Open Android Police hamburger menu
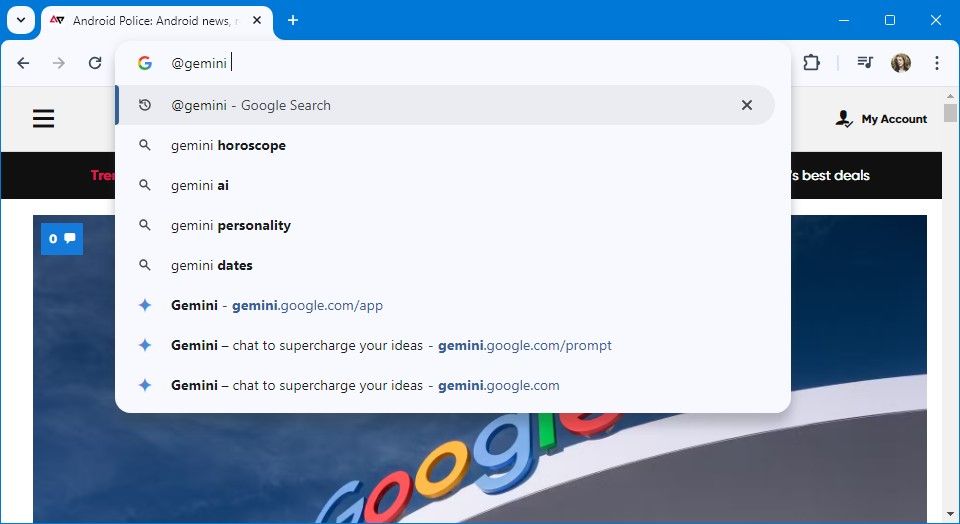The height and width of the screenshot is (524, 960). [43, 119]
